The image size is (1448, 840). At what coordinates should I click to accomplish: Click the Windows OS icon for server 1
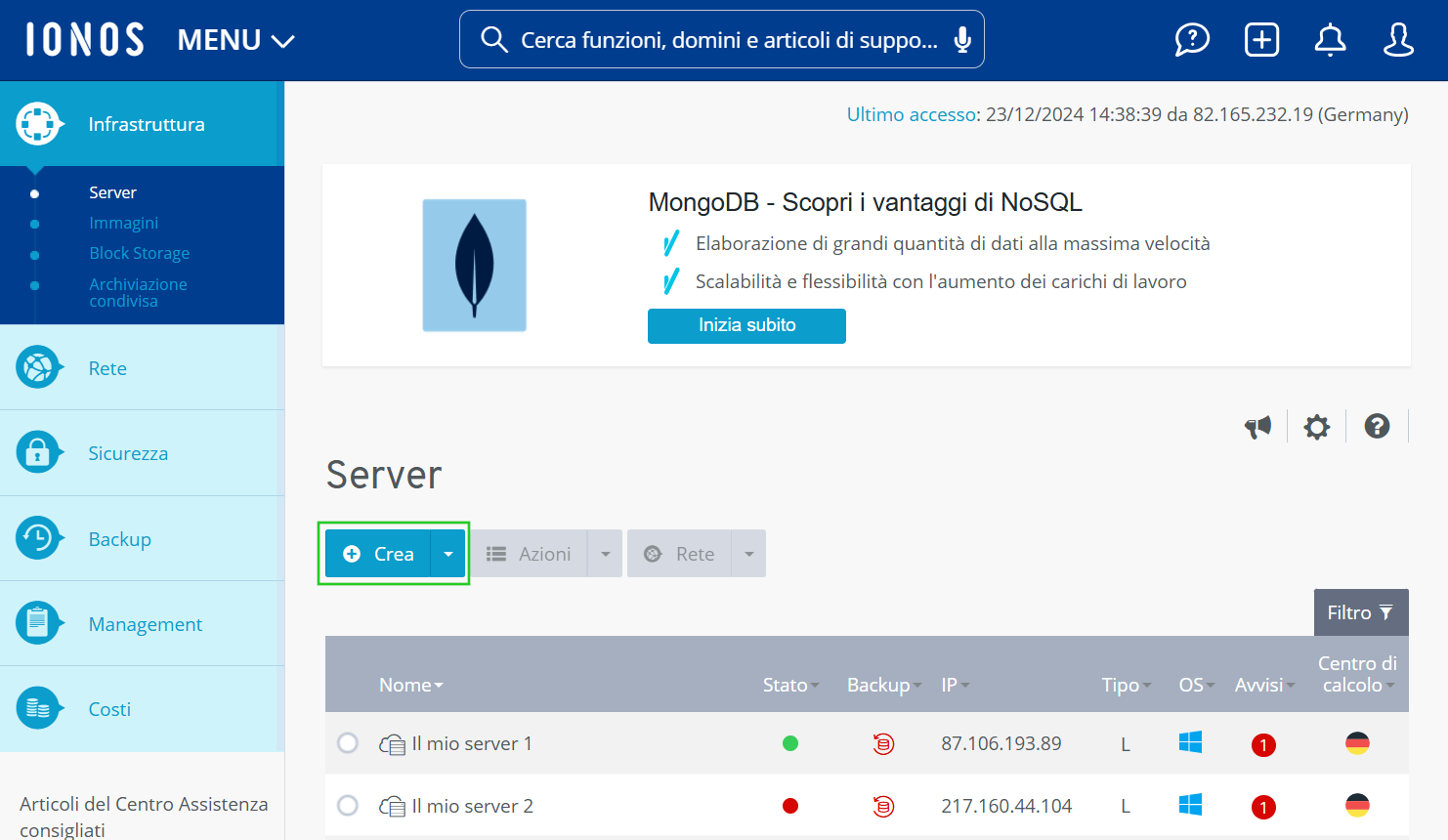pyautogui.click(x=1190, y=742)
